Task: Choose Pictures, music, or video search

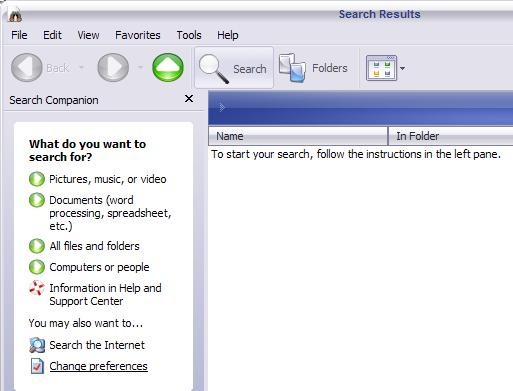Action: [x=108, y=179]
